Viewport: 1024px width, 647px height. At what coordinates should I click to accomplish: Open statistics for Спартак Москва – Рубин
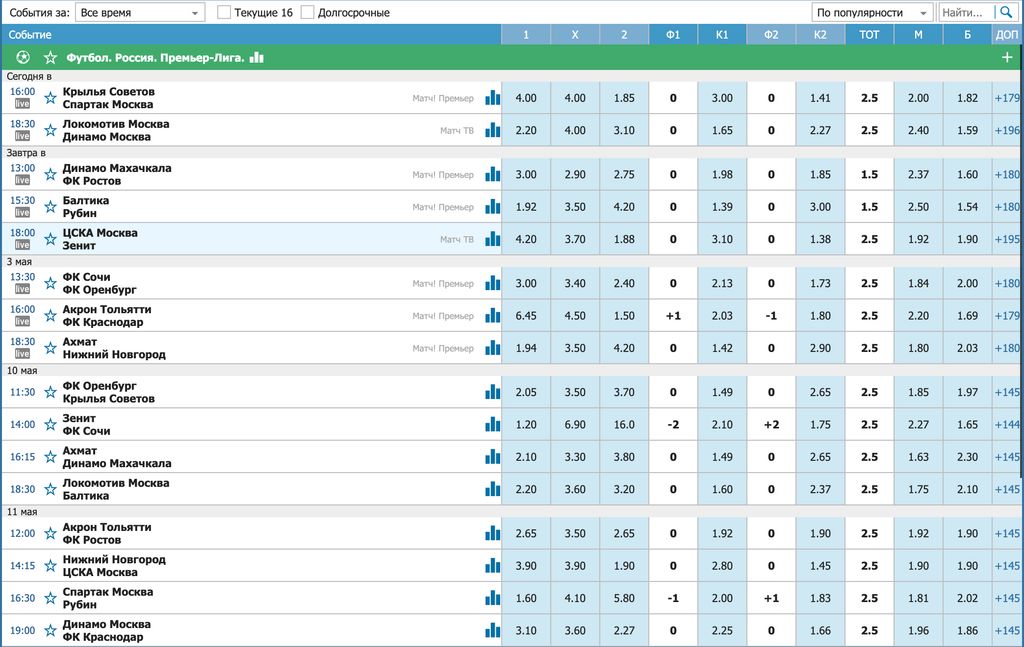(492, 598)
